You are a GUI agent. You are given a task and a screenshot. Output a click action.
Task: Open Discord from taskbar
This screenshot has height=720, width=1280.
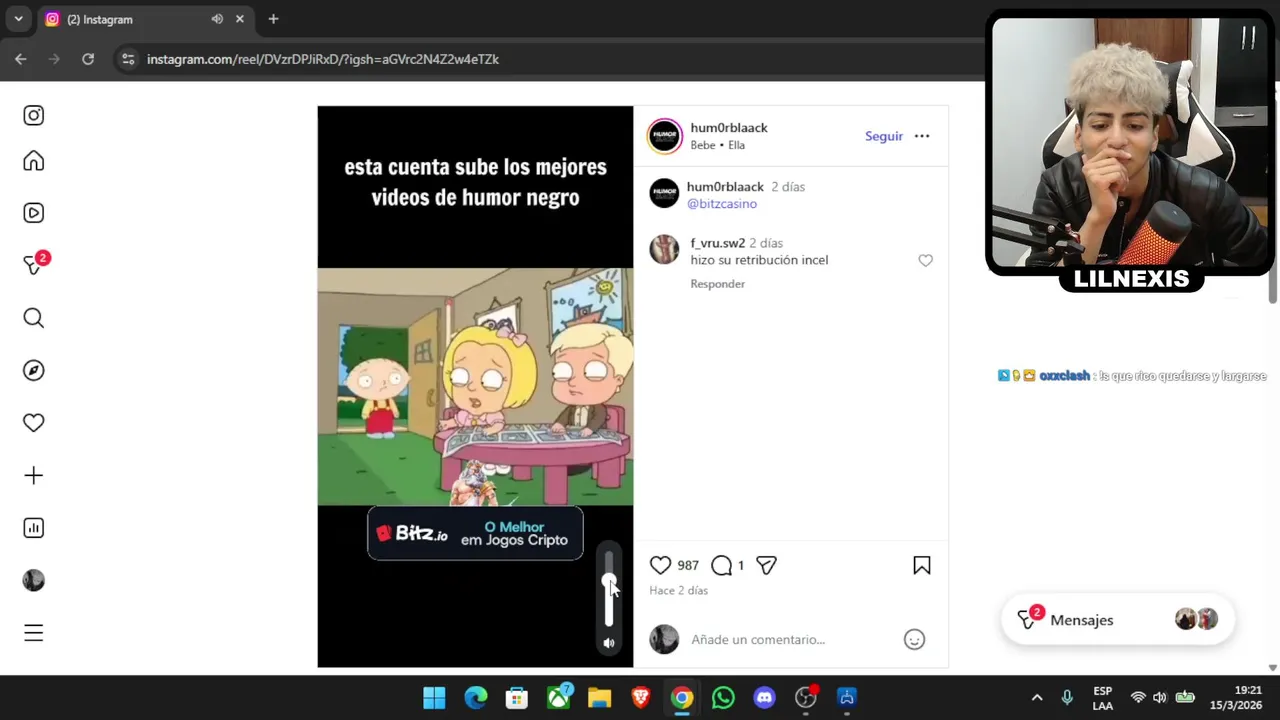pos(765,697)
